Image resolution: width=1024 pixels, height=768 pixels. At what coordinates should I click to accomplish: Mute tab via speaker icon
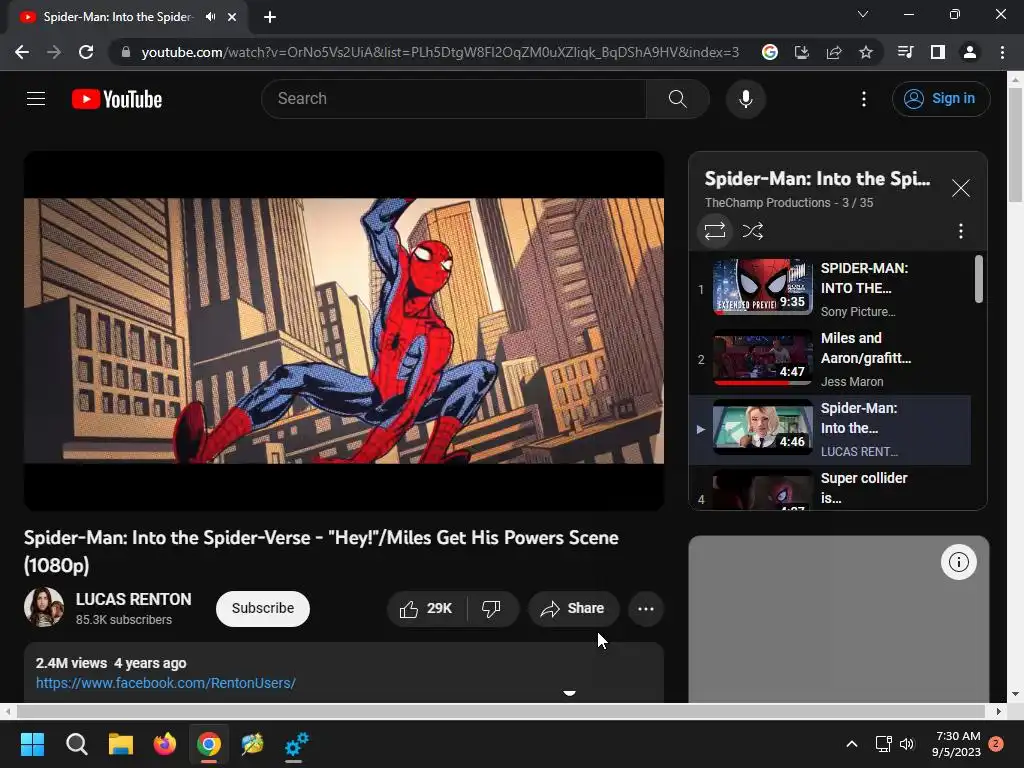pyautogui.click(x=210, y=17)
